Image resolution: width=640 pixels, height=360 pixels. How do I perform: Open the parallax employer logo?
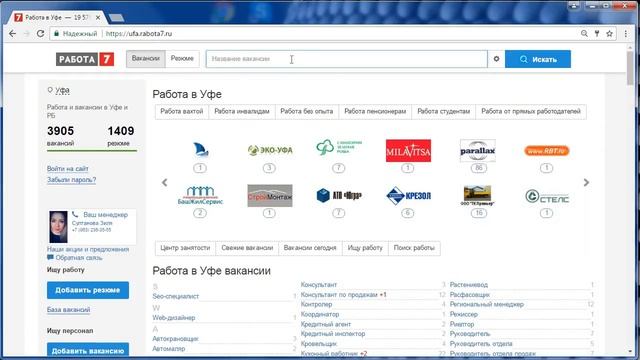[478, 151]
